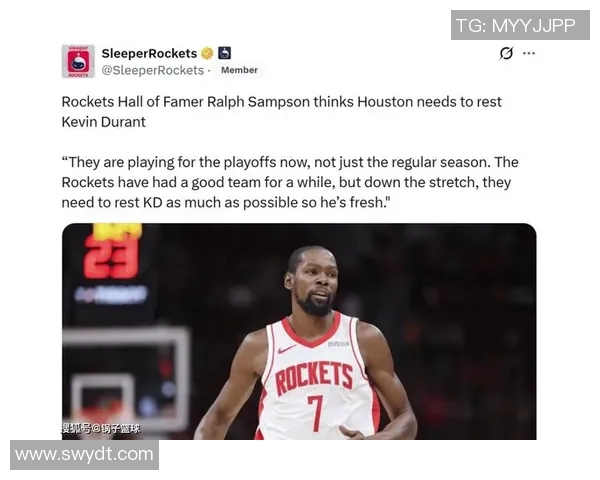Image resolution: width=600 pixels, height=480 pixels.
Task: Click the SleeperRockets display name
Action: coord(149,53)
